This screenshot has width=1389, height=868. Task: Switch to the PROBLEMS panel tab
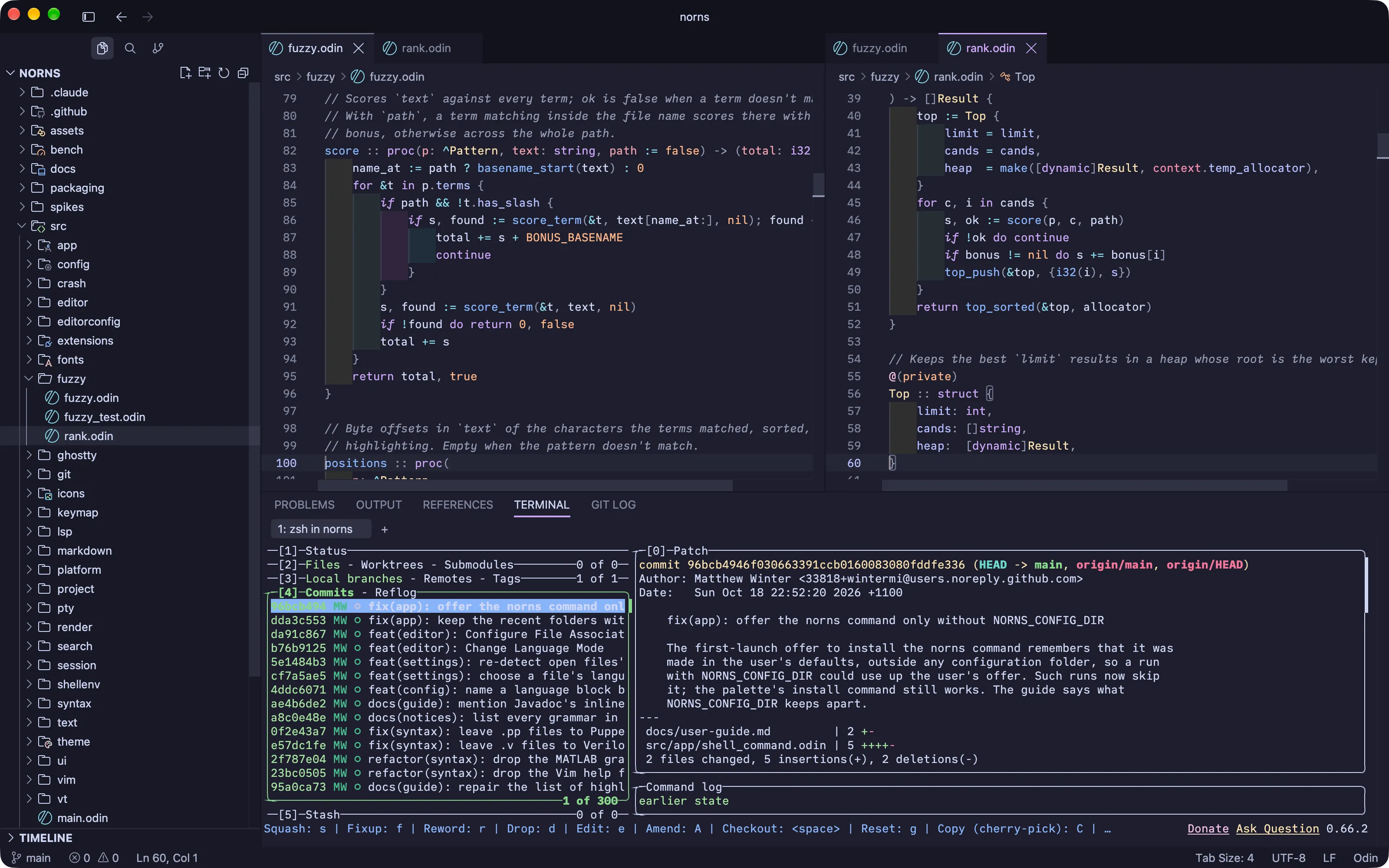coord(304,505)
